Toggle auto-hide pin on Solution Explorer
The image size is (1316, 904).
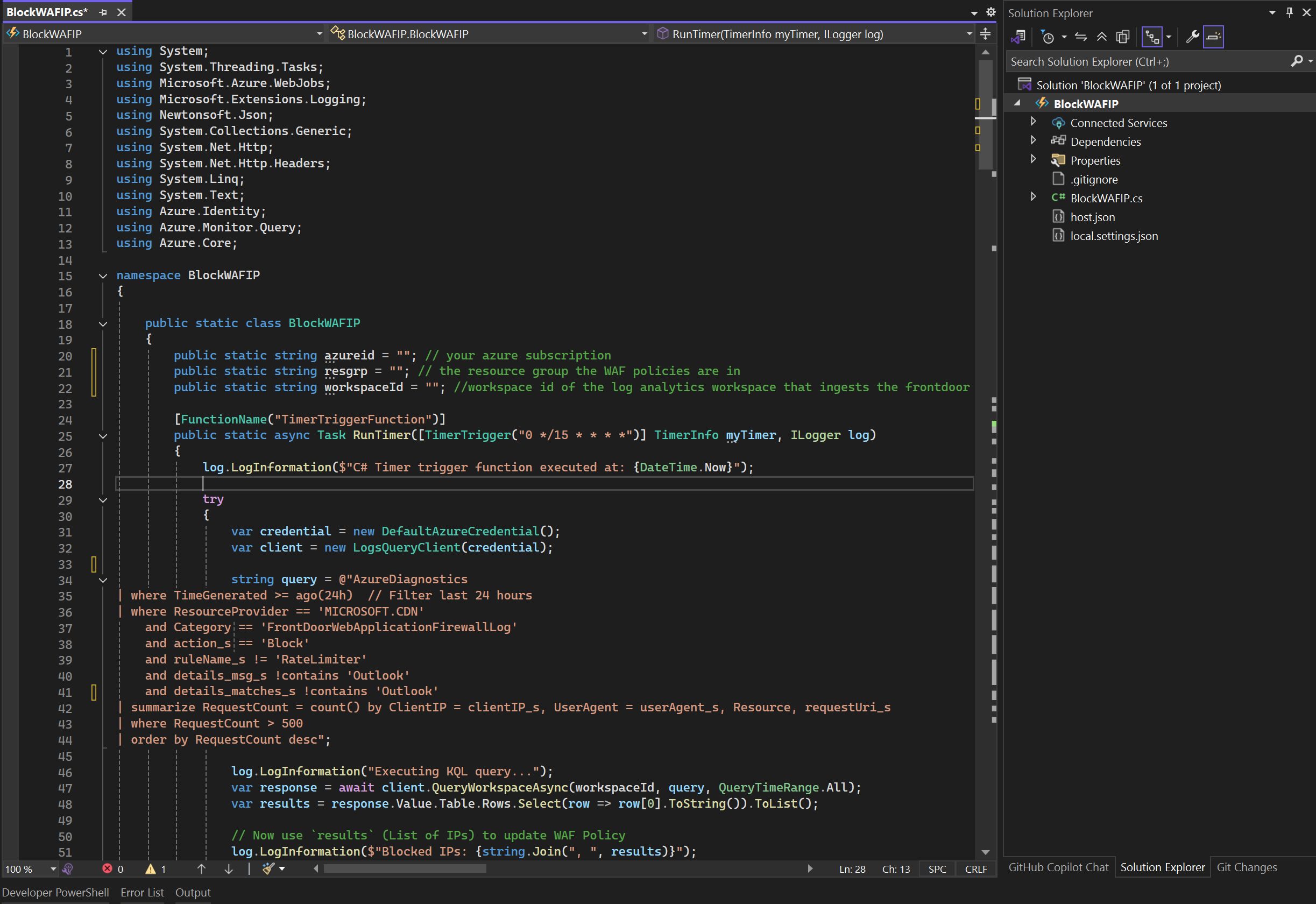(x=1290, y=12)
